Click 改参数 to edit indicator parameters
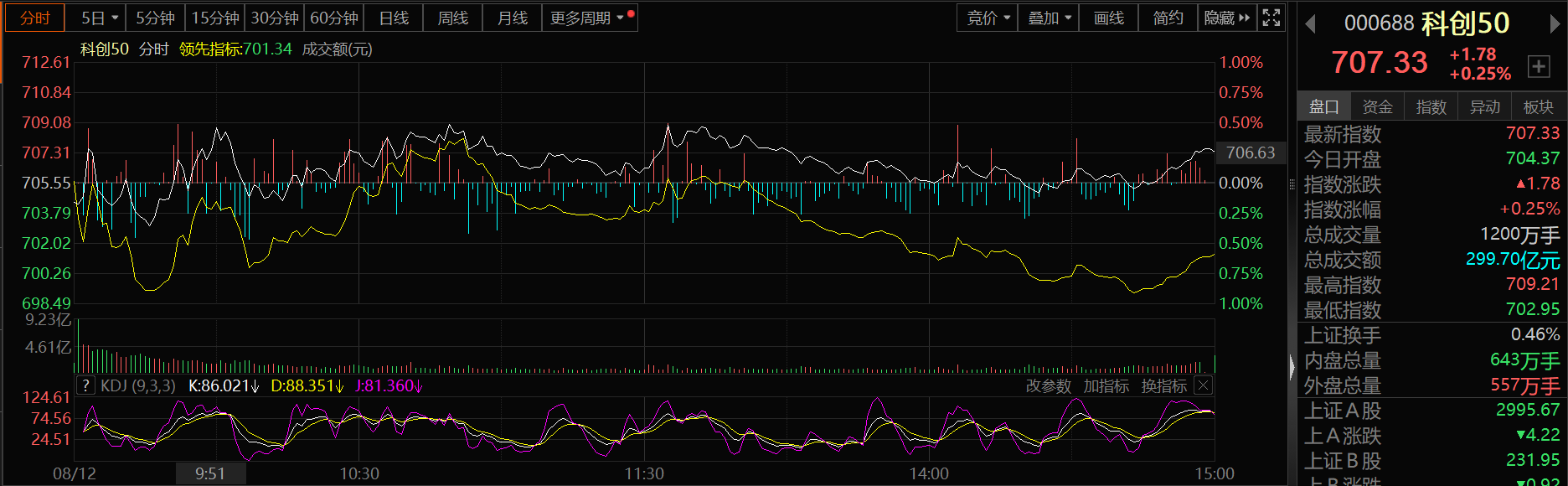The image size is (1568, 486). pos(1048,385)
